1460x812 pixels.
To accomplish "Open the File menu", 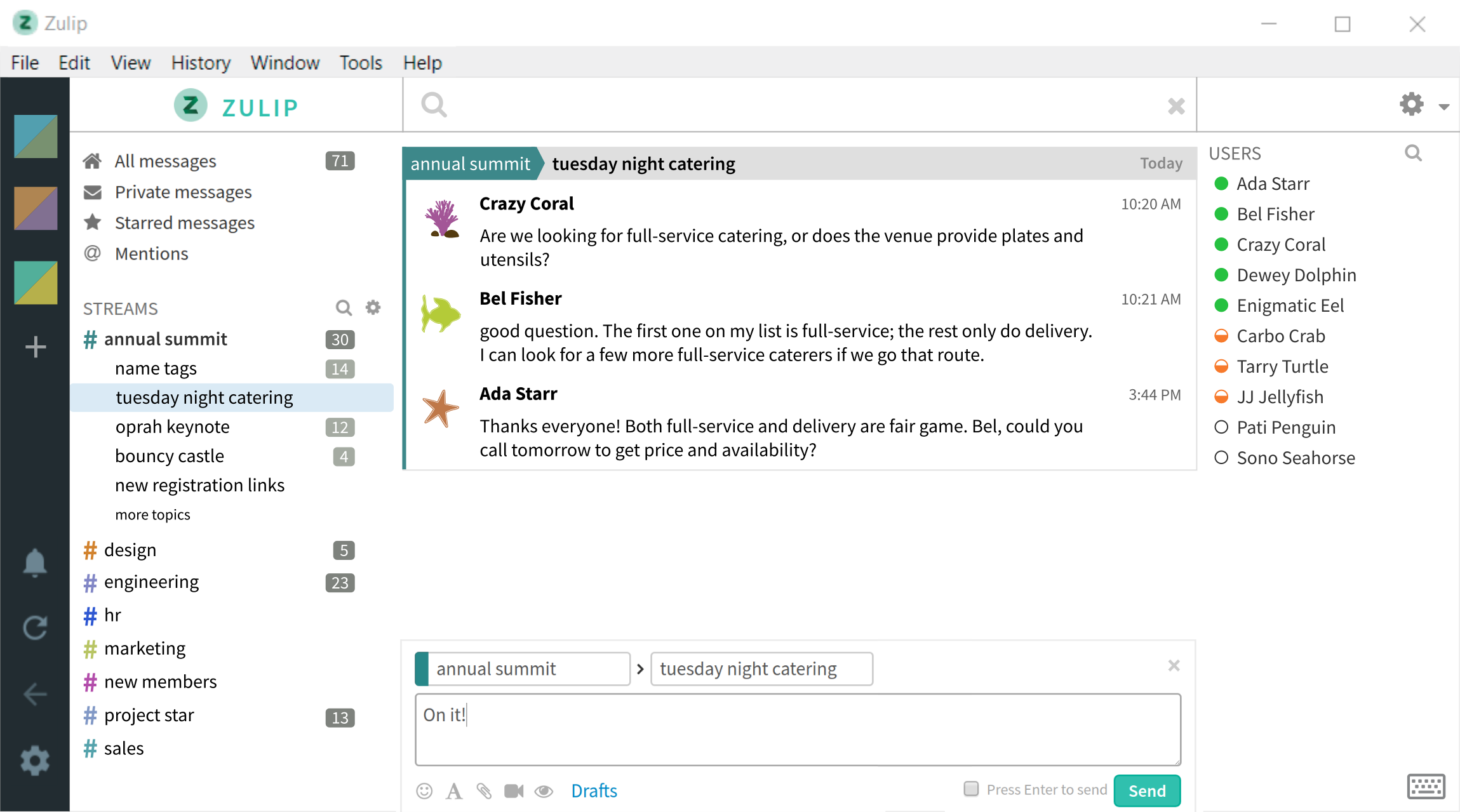I will tap(25, 63).
